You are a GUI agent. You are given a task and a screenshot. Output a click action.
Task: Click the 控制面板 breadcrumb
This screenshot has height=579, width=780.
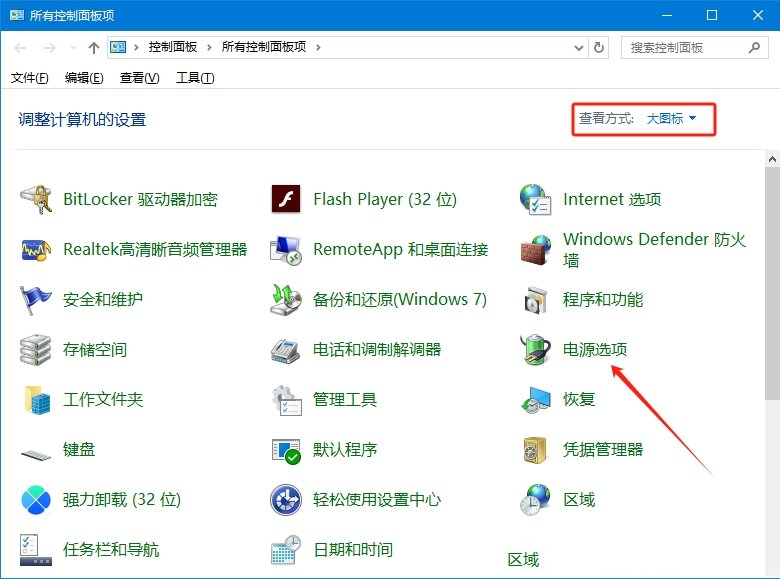point(173,47)
